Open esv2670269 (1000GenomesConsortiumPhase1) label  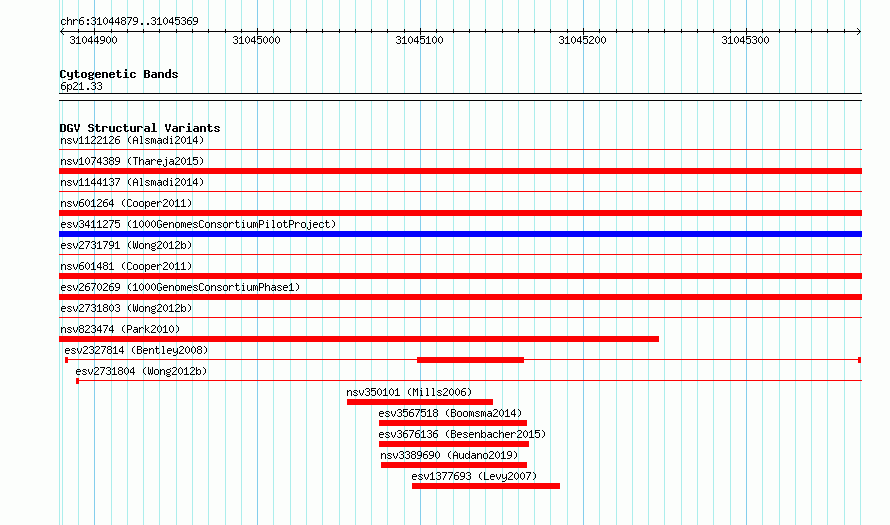(180, 287)
